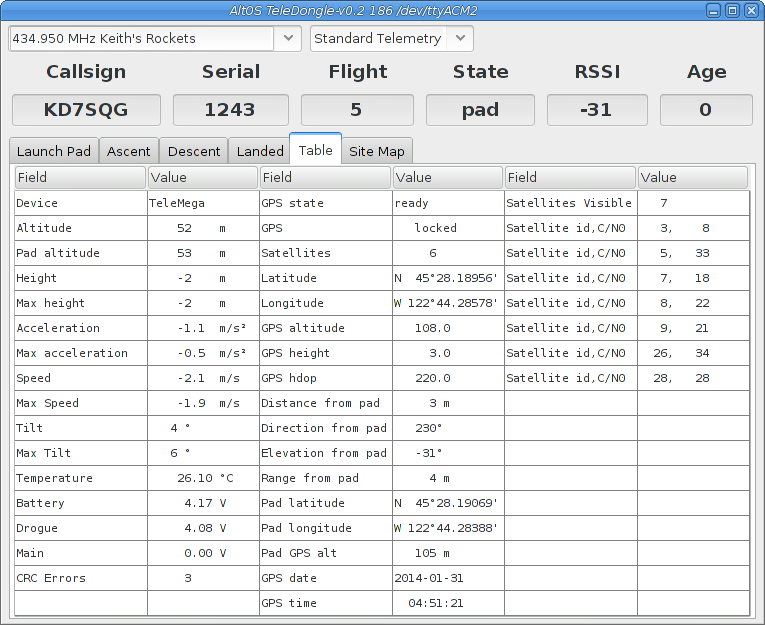Show the Site Map tab
This screenshot has width=765, height=625.
pyautogui.click(x=377, y=151)
